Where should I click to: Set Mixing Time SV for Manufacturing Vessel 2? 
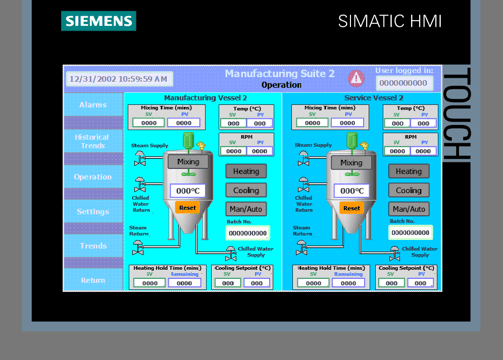[149, 123]
